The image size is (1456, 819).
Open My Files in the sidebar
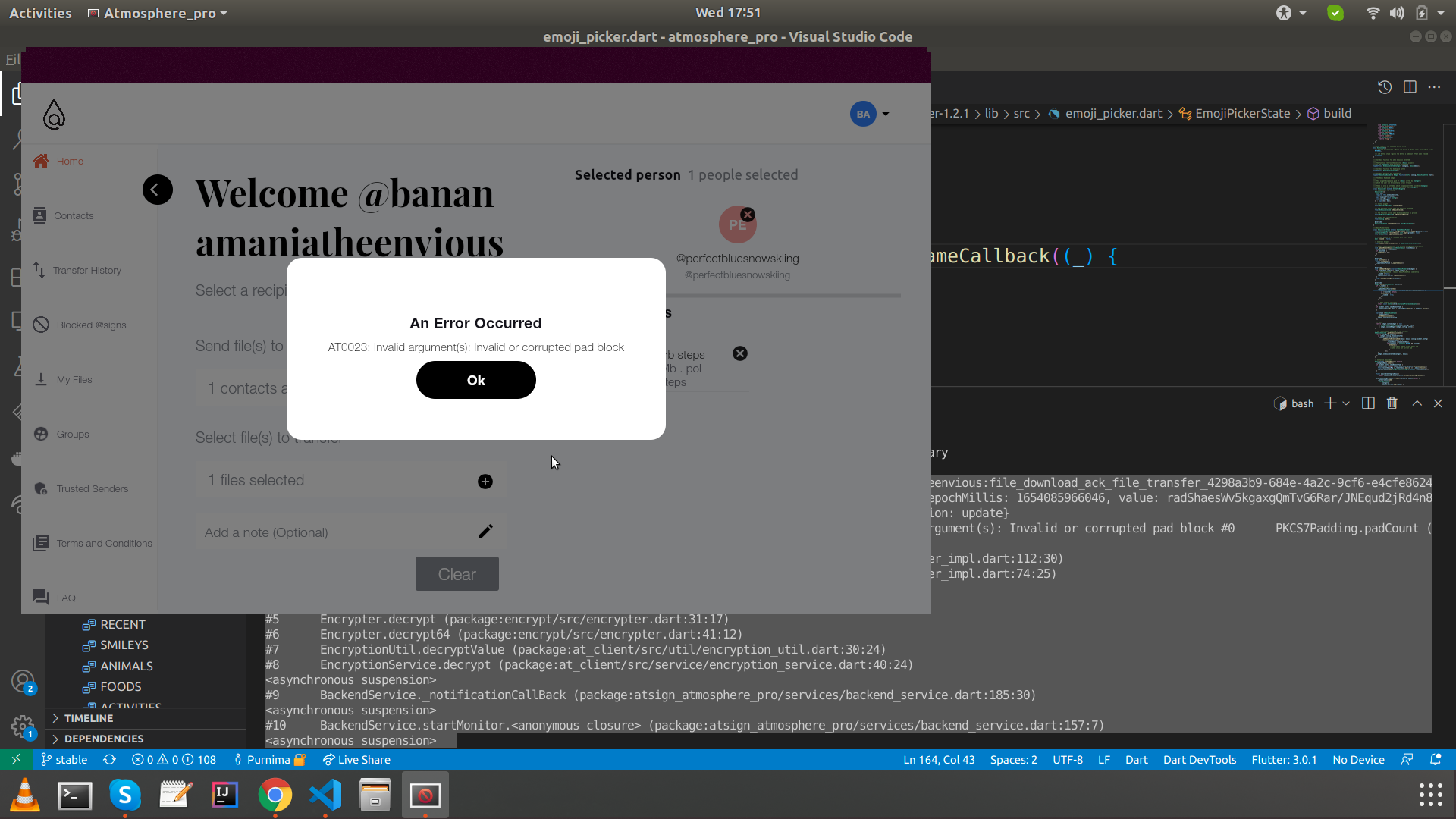click(x=74, y=379)
